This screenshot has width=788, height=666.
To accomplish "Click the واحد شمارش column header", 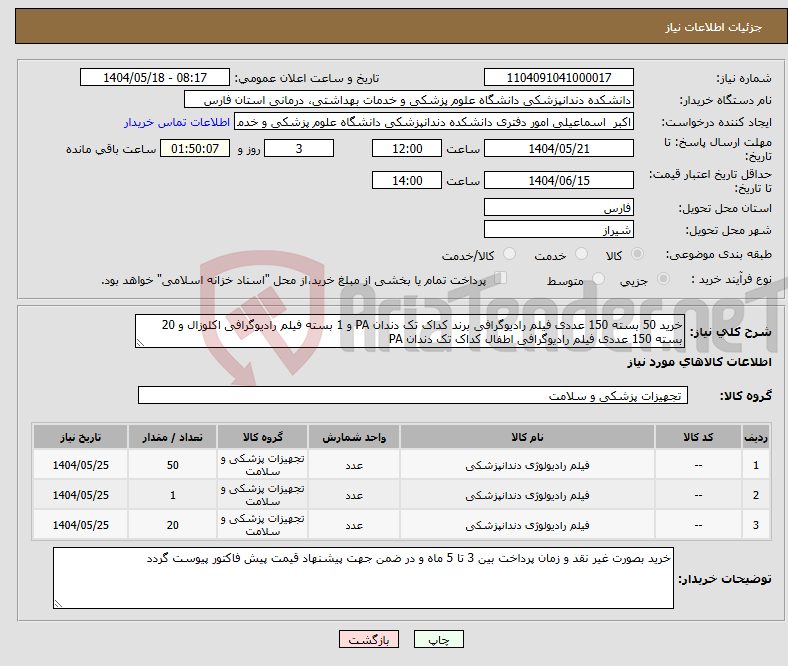I will point(354,437).
